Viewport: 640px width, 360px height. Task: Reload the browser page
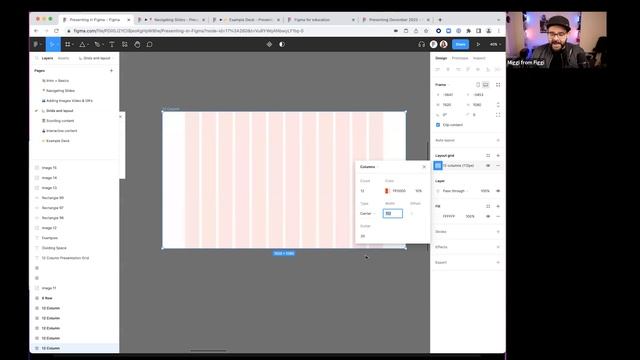(x=56, y=31)
